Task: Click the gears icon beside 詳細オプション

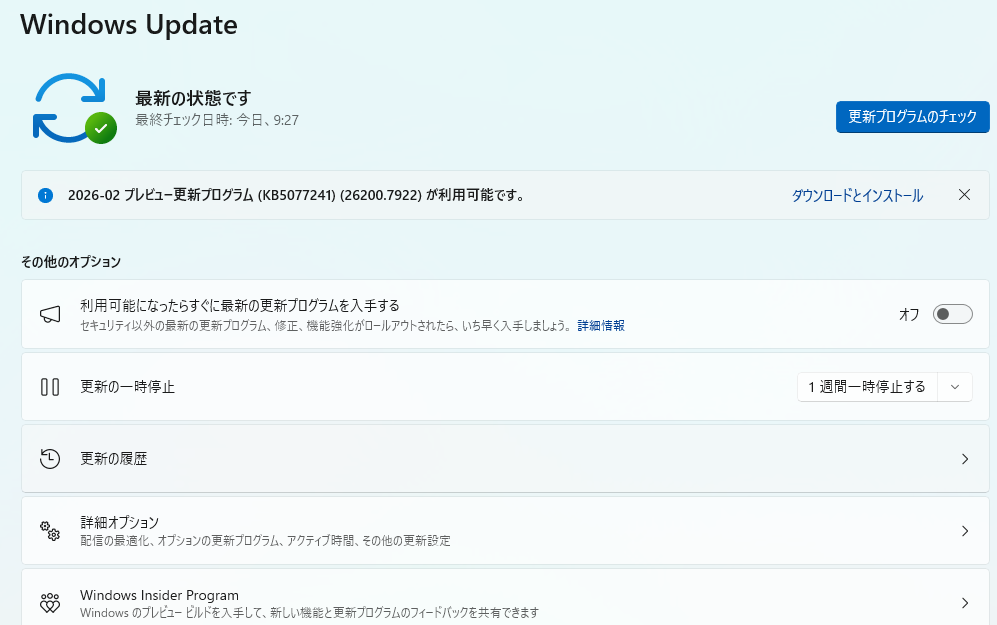Action: pos(50,531)
